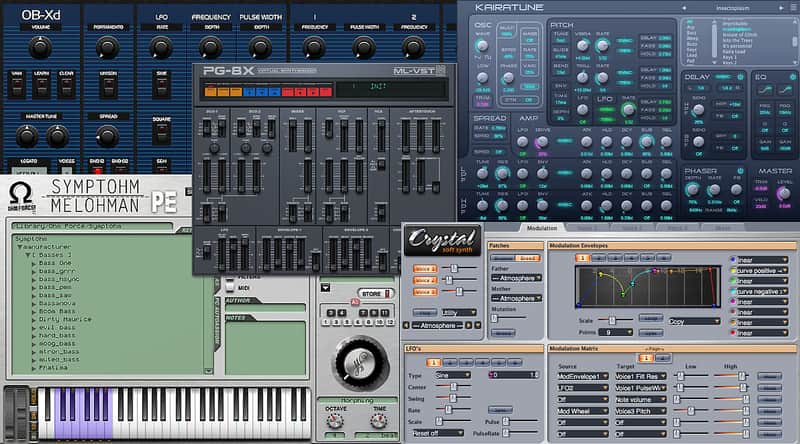Screen dimensions: 800x444
Task: Select first EQ curve shape icon in Kairatune
Action: coord(765,90)
